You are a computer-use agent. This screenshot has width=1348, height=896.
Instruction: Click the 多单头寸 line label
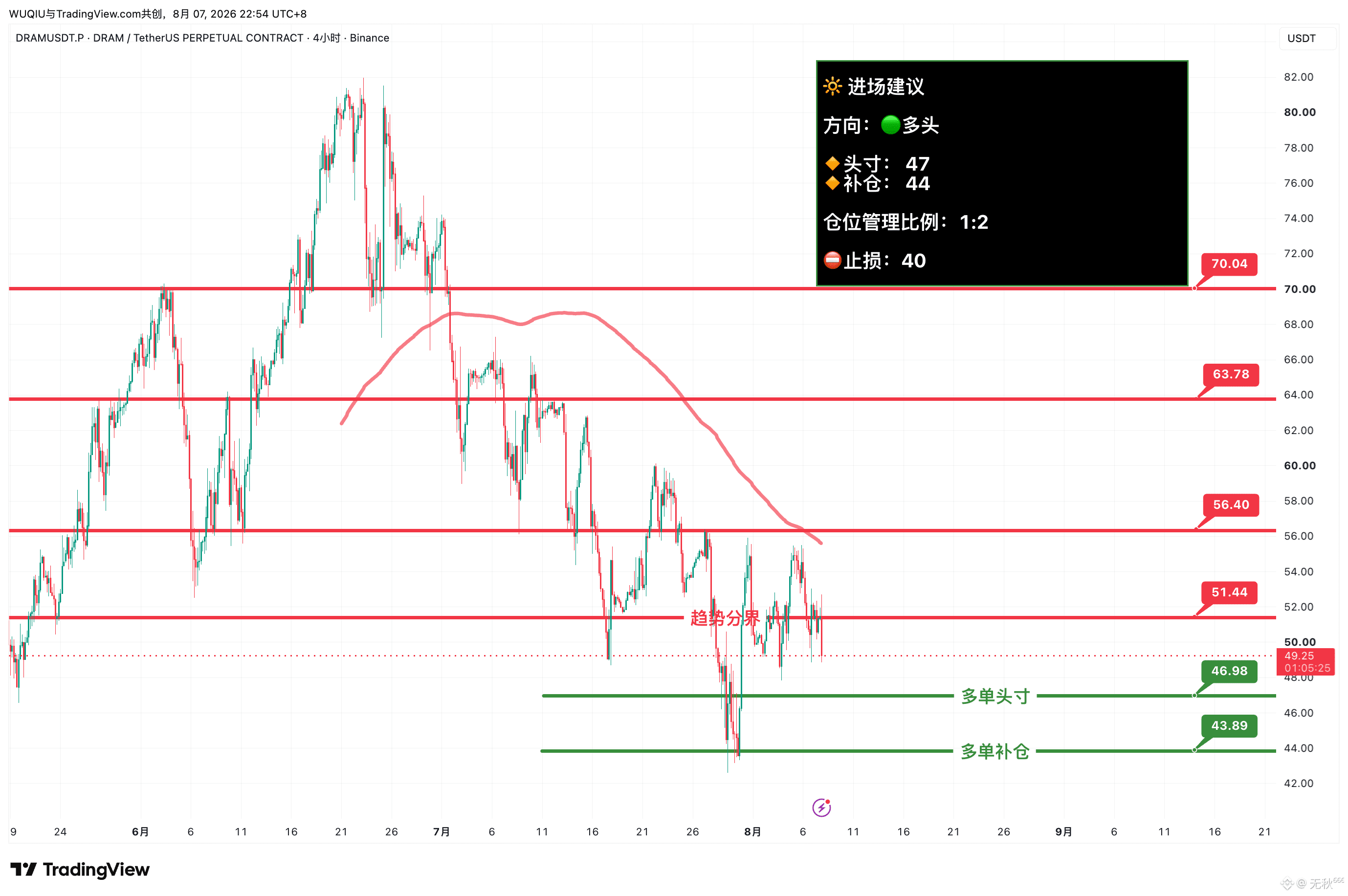[x=995, y=696]
